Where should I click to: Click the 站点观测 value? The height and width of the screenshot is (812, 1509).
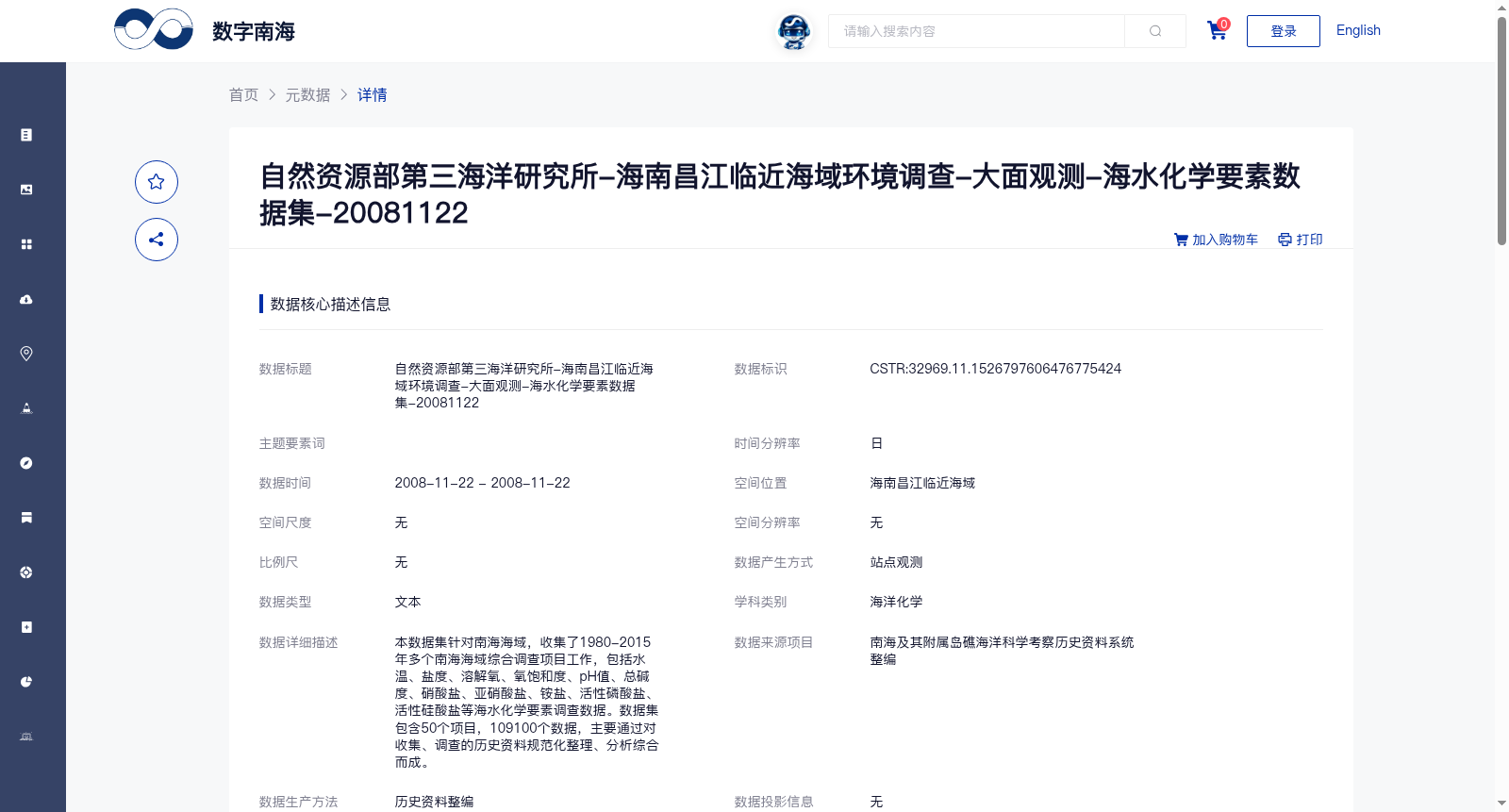click(x=896, y=562)
